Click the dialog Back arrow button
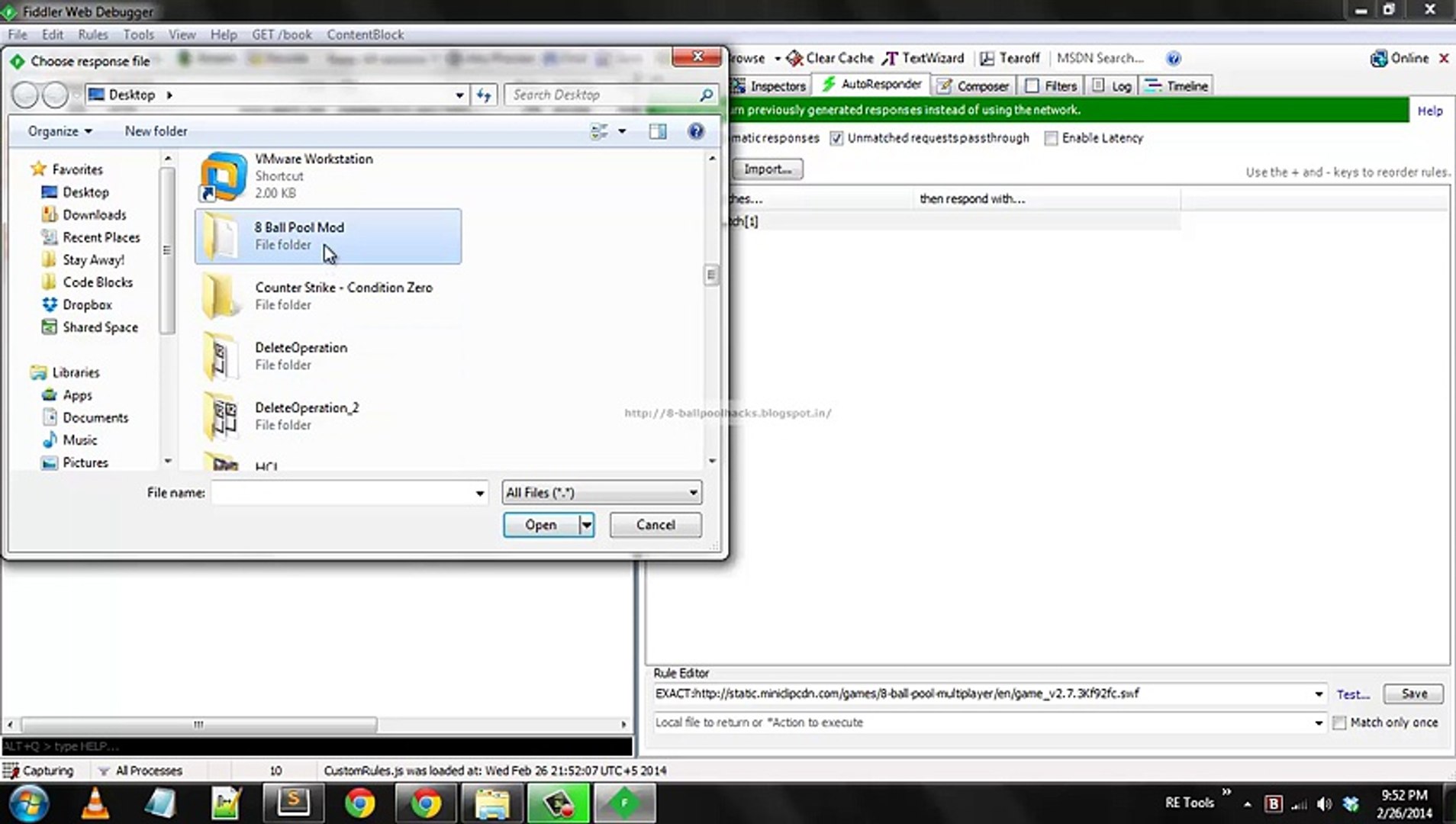Viewport: 1456px width, 824px height. tap(25, 95)
